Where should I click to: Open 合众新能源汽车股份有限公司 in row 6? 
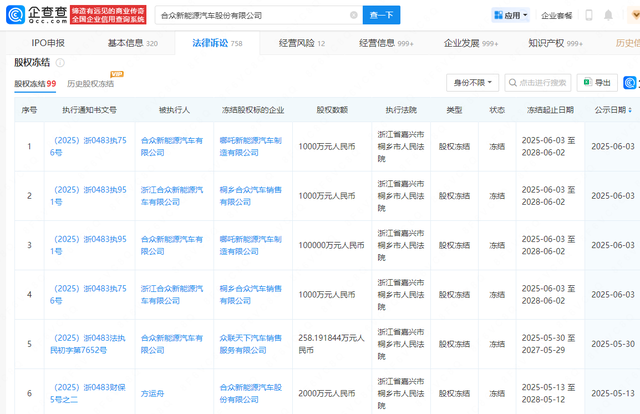(x=251, y=393)
